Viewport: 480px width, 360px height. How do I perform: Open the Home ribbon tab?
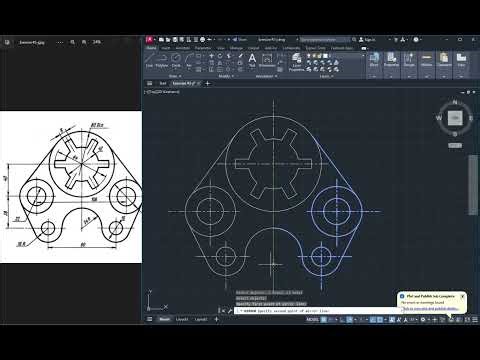tap(151, 48)
